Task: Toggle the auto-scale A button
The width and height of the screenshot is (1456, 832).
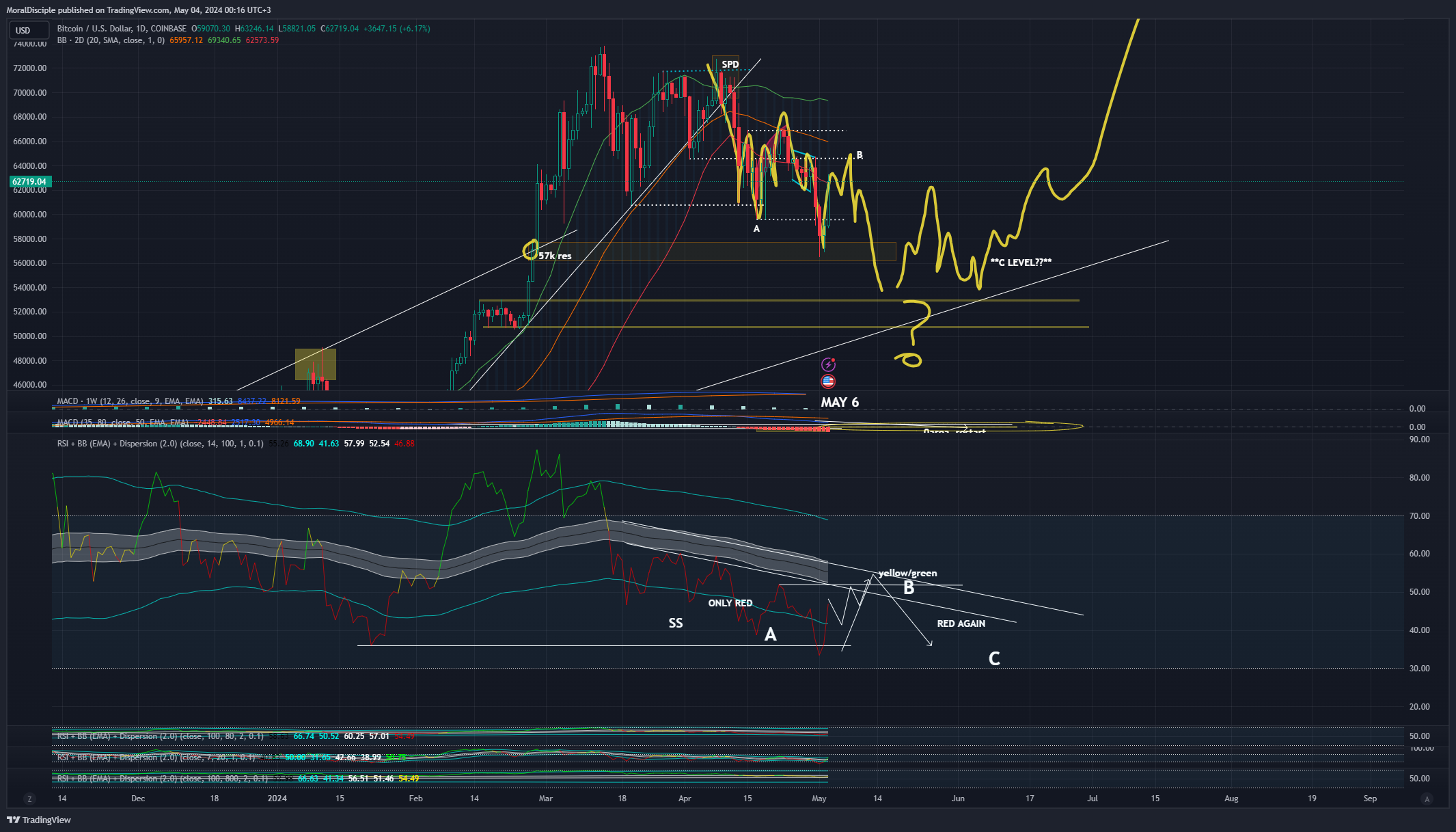Action: (1427, 799)
